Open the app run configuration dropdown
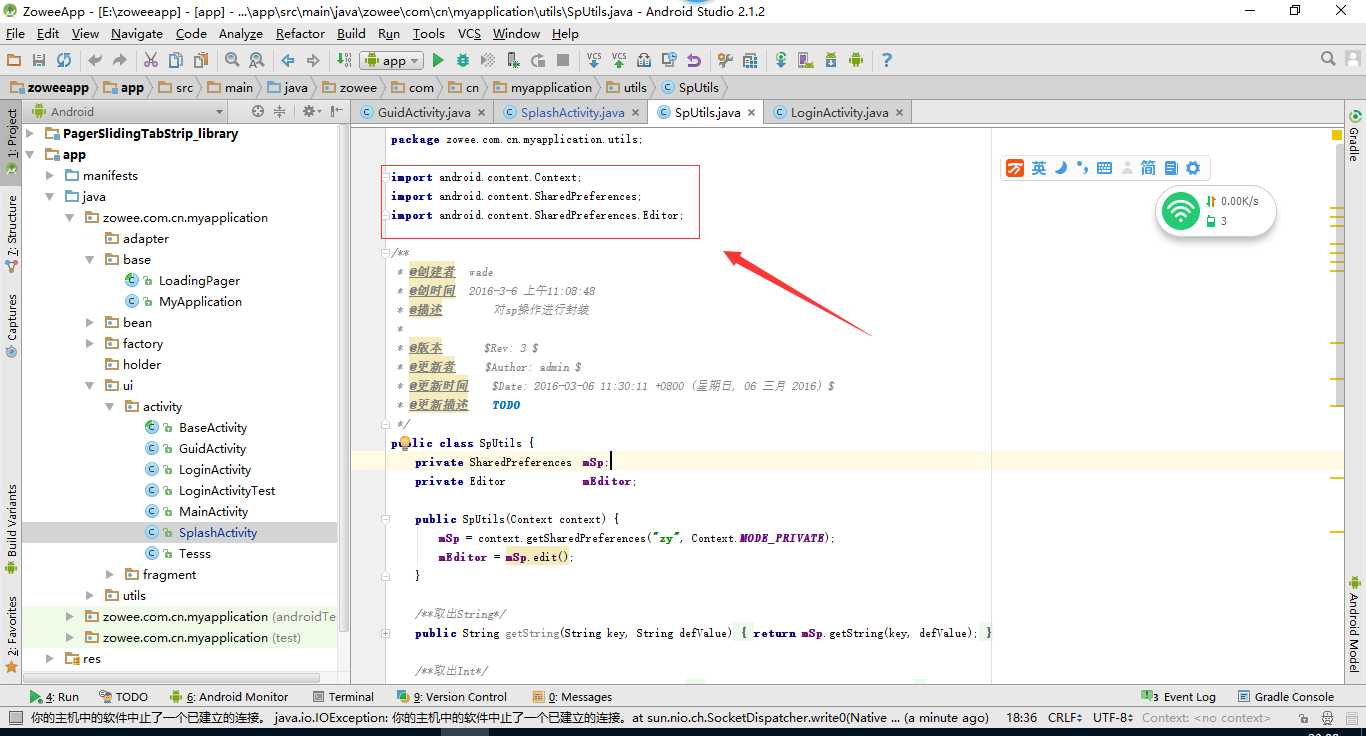The width and height of the screenshot is (1366, 736). point(390,60)
